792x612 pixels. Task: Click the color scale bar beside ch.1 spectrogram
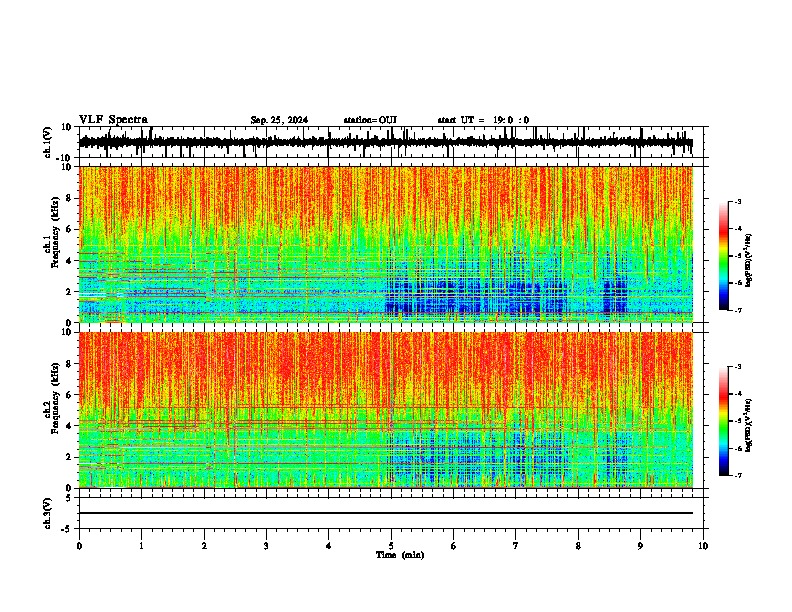(x=723, y=256)
